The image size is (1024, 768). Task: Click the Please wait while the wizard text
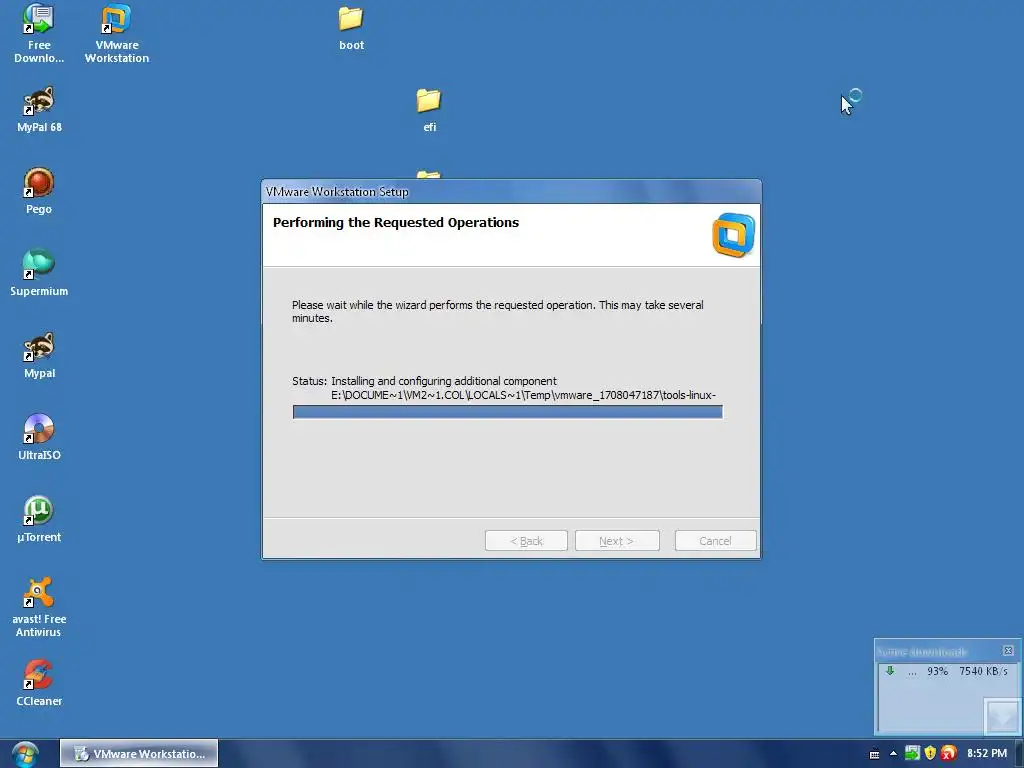click(x=498, y=312)
